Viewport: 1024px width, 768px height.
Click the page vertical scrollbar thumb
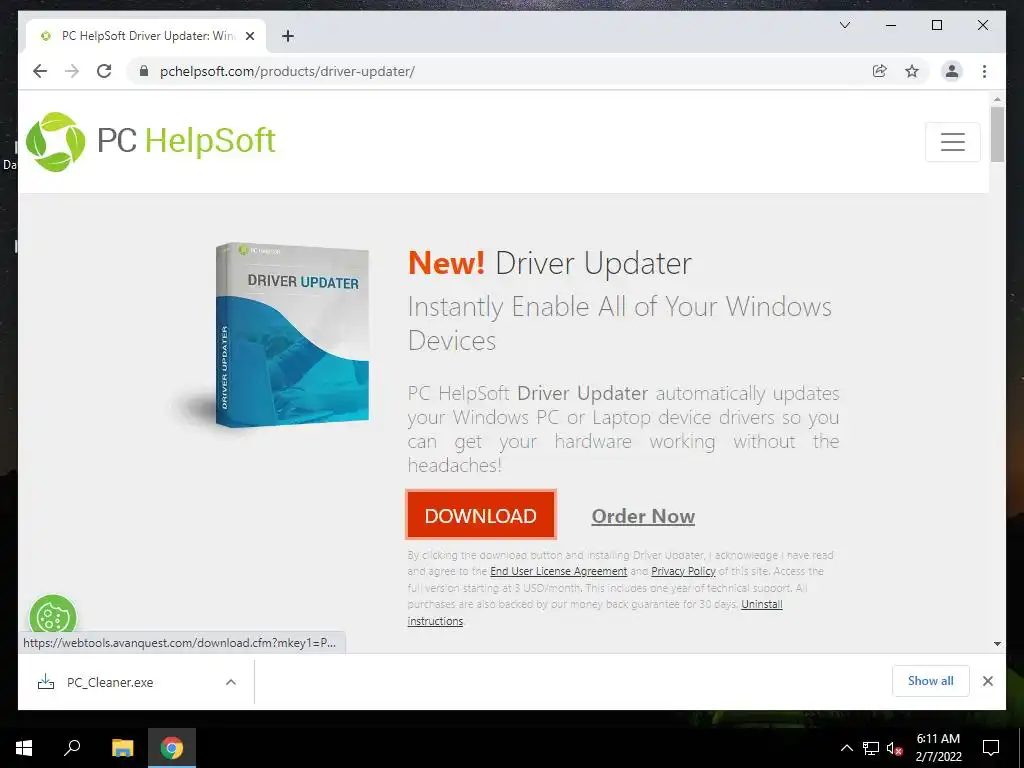(997, 134)
